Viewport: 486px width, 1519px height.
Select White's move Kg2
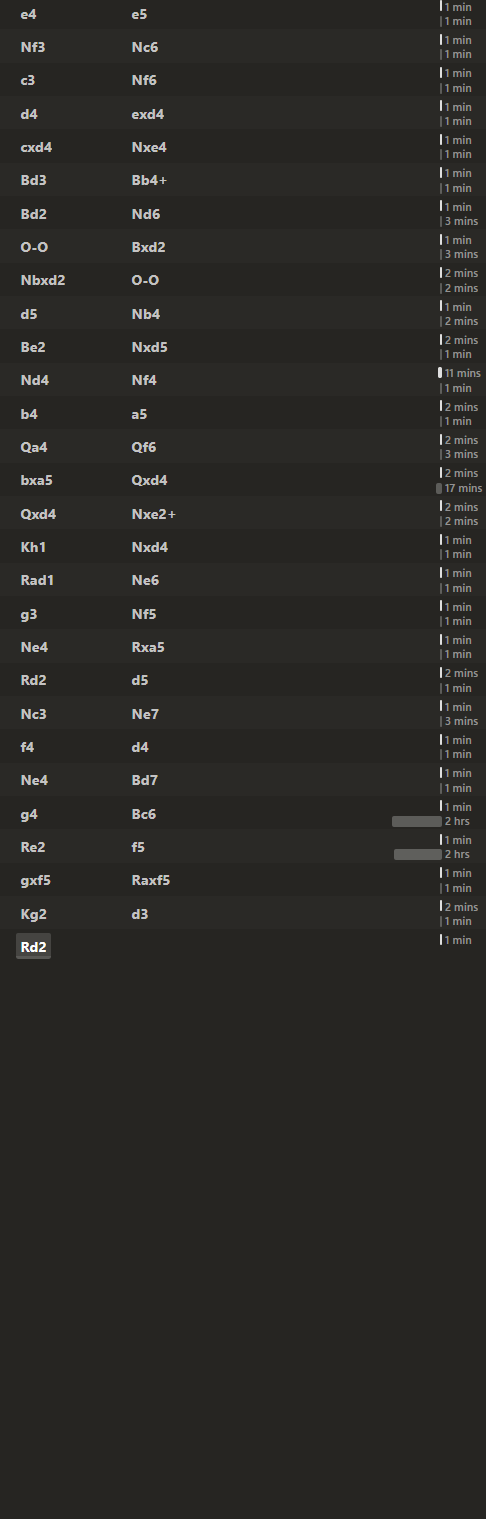(33, 914)
